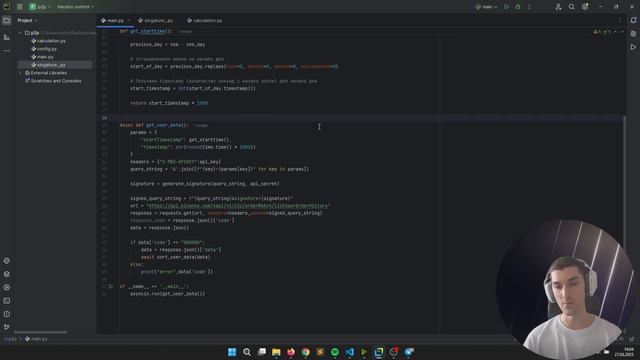Expand the External Libraries node

20,73
